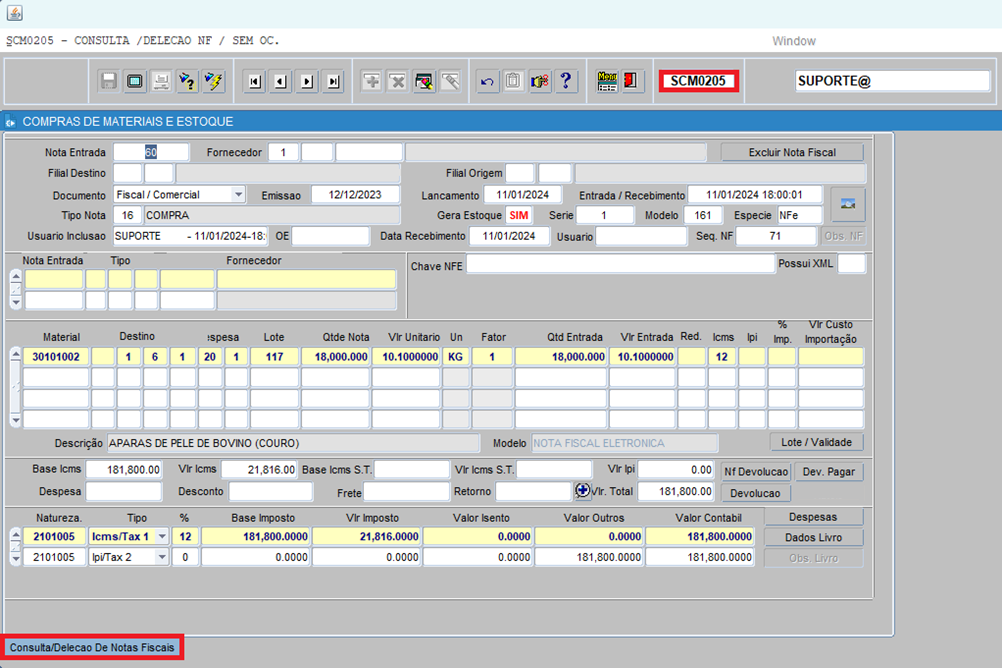Click the SCM0205 program code field
The height and width of the screenshot is (668, 1002).
(x=698, y=81)
